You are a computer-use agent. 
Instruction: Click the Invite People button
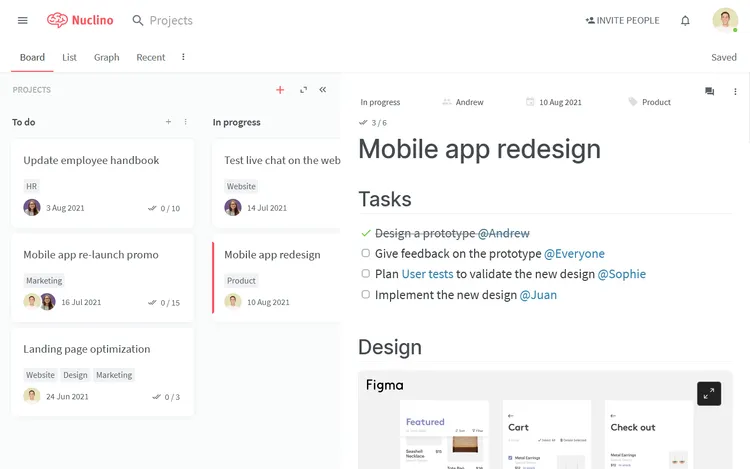coord(622,21)
